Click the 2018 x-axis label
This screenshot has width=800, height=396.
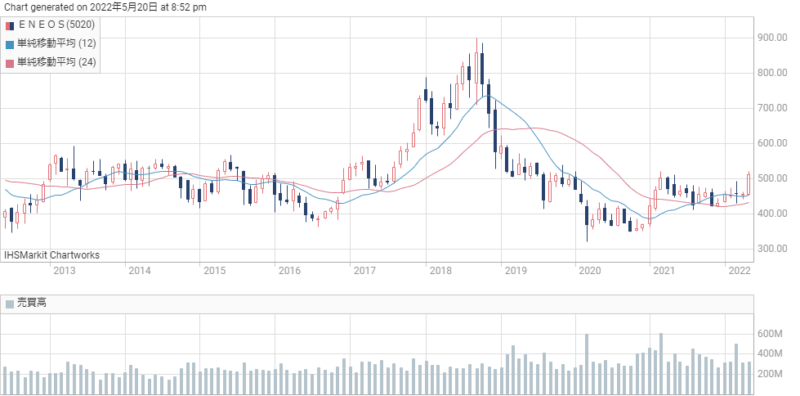[440, 270]
